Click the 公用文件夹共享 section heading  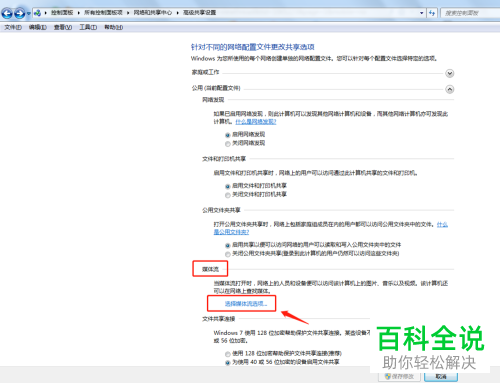click(x=221, y=210)
